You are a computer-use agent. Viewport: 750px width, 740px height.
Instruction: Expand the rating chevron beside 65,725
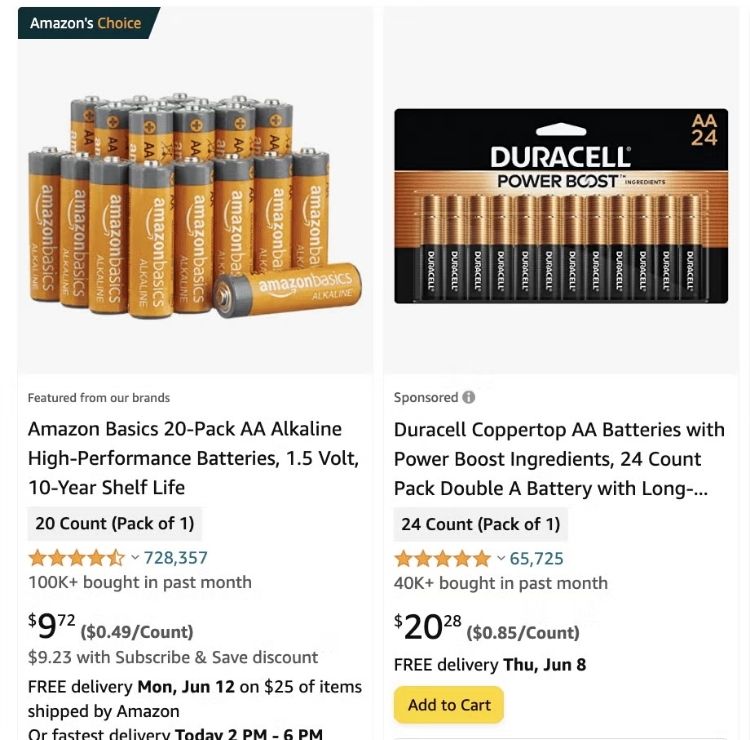(x=501, y=558)
